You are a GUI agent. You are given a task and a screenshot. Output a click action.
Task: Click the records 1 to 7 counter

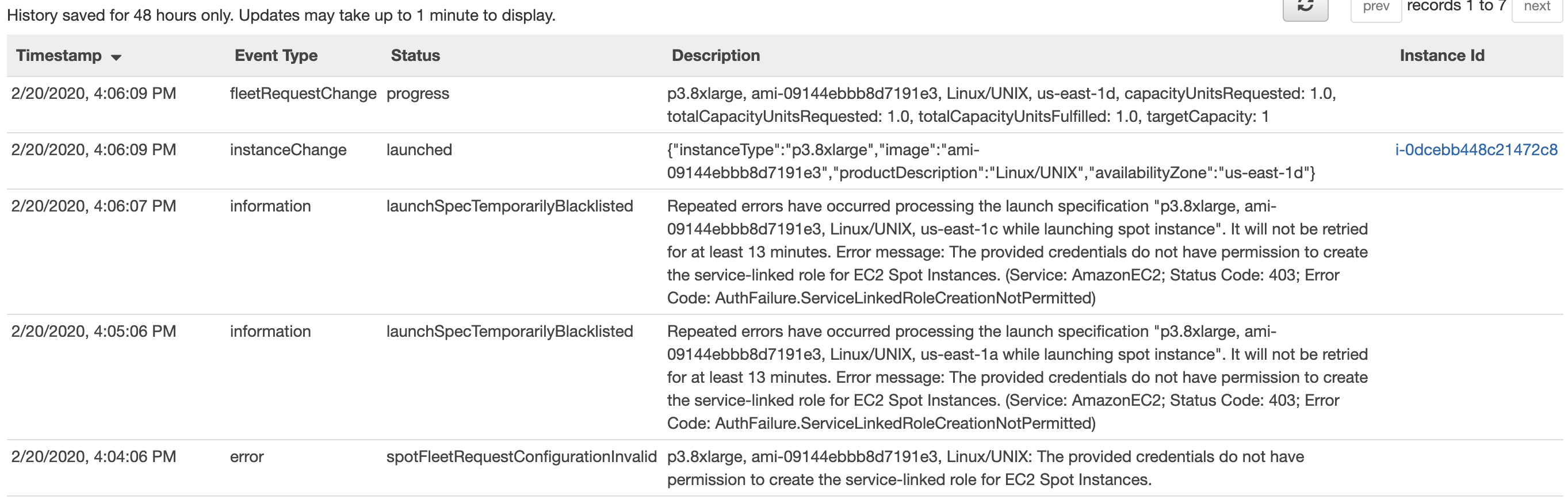[x=1456, y=6]
